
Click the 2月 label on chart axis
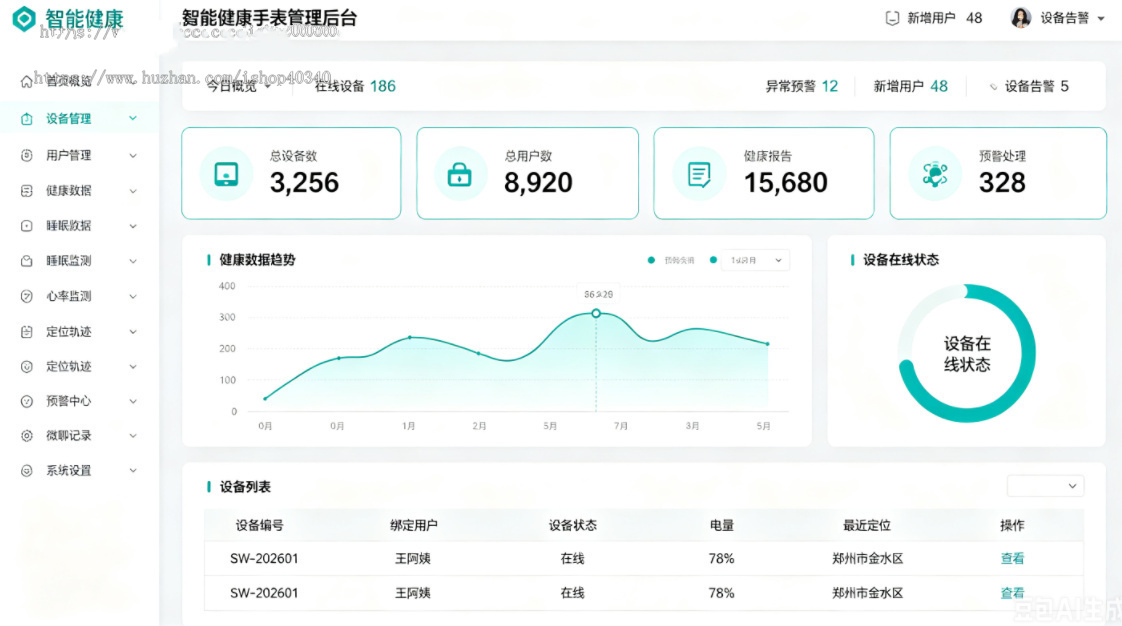[x=479, y=426]
